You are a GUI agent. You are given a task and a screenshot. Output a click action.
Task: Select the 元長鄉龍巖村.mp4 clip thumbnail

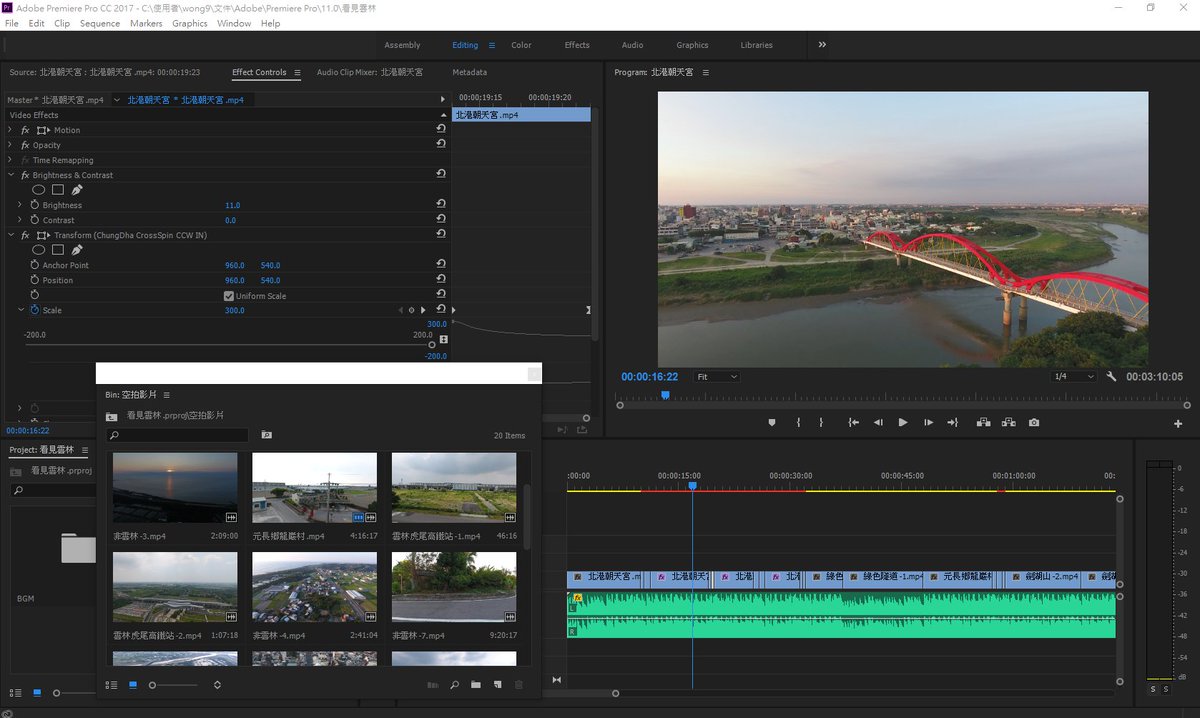pyautogui.click(x=314, y=488)
